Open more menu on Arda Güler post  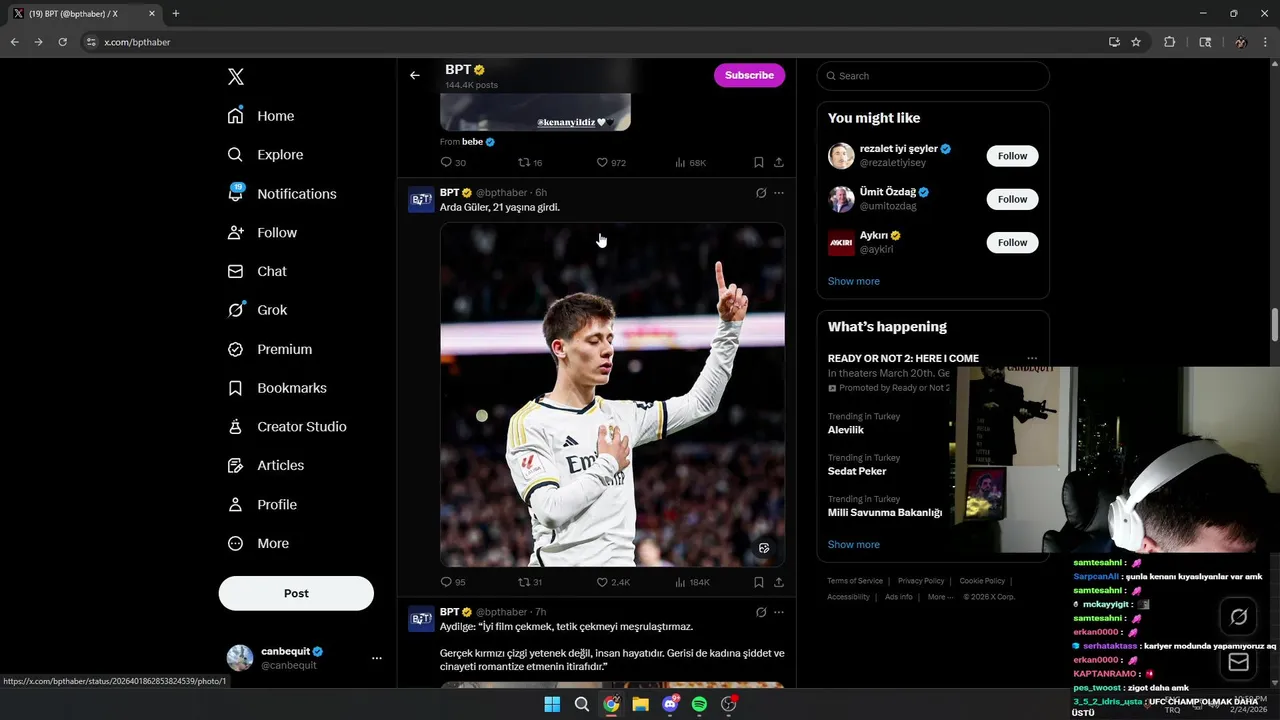click(779, 193)
